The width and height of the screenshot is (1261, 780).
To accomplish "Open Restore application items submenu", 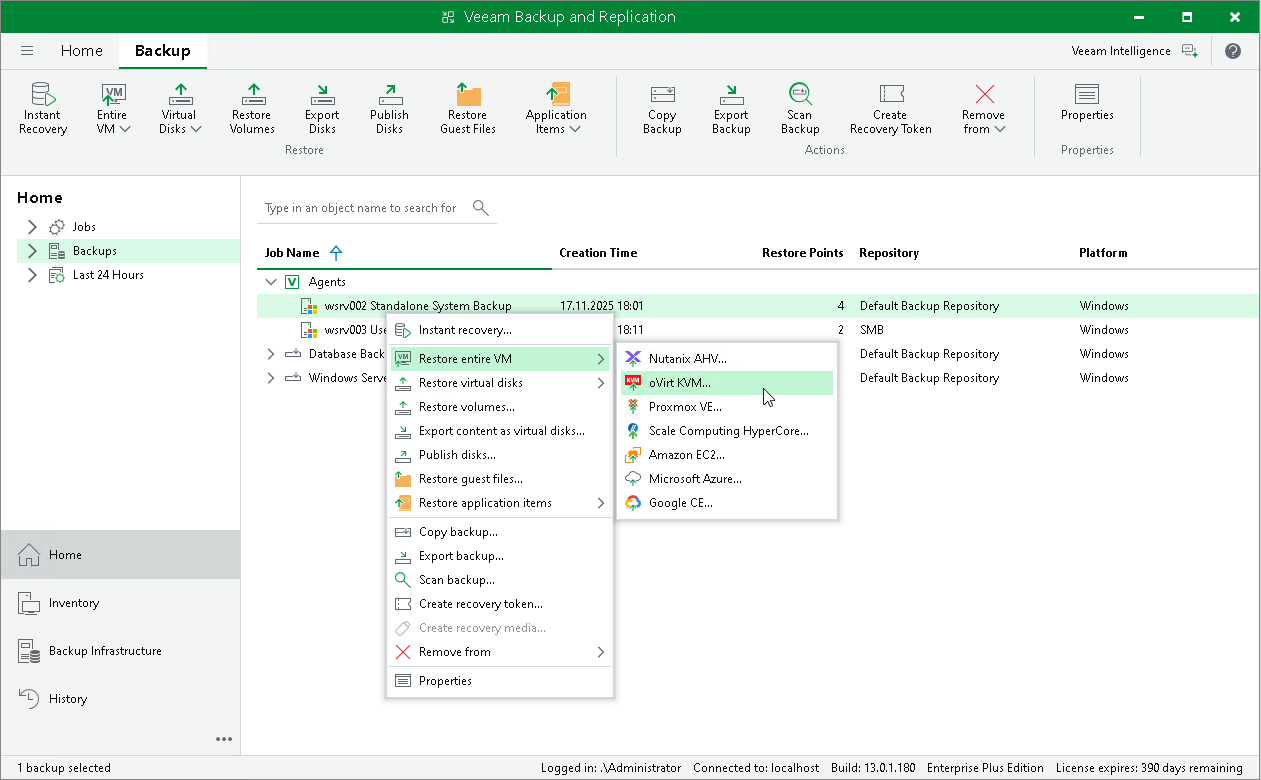I will click(500, 503).
